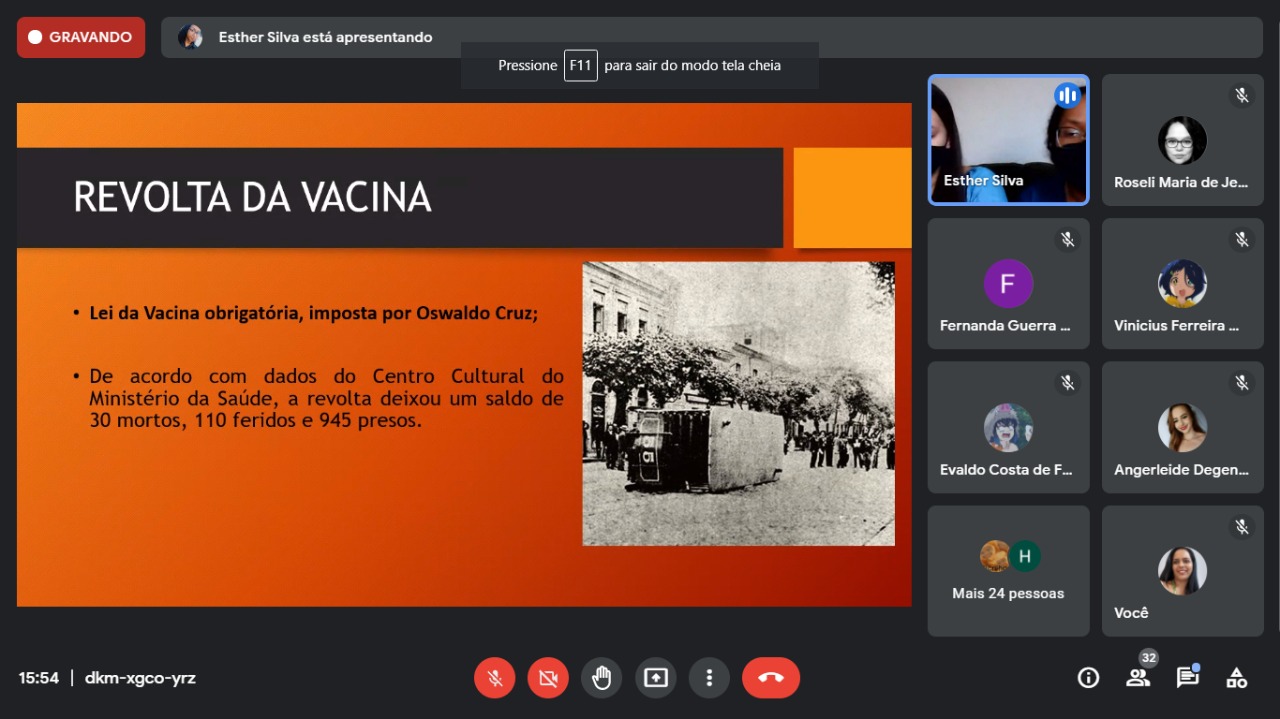1280x719 pixels.
Task: Click the Angerleide Degen... name label
Action: [x=1181, y=470]
